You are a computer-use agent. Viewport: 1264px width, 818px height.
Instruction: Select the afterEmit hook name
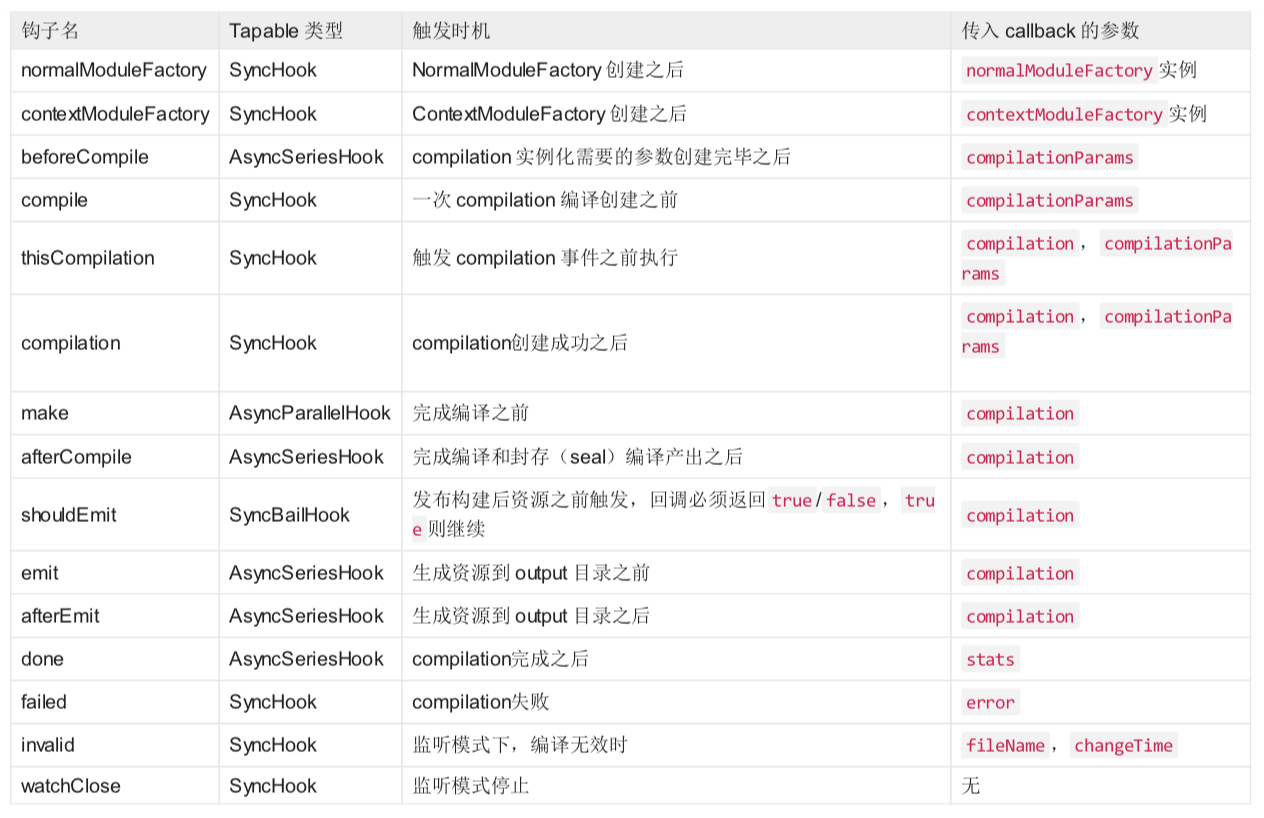pos(60,616)
